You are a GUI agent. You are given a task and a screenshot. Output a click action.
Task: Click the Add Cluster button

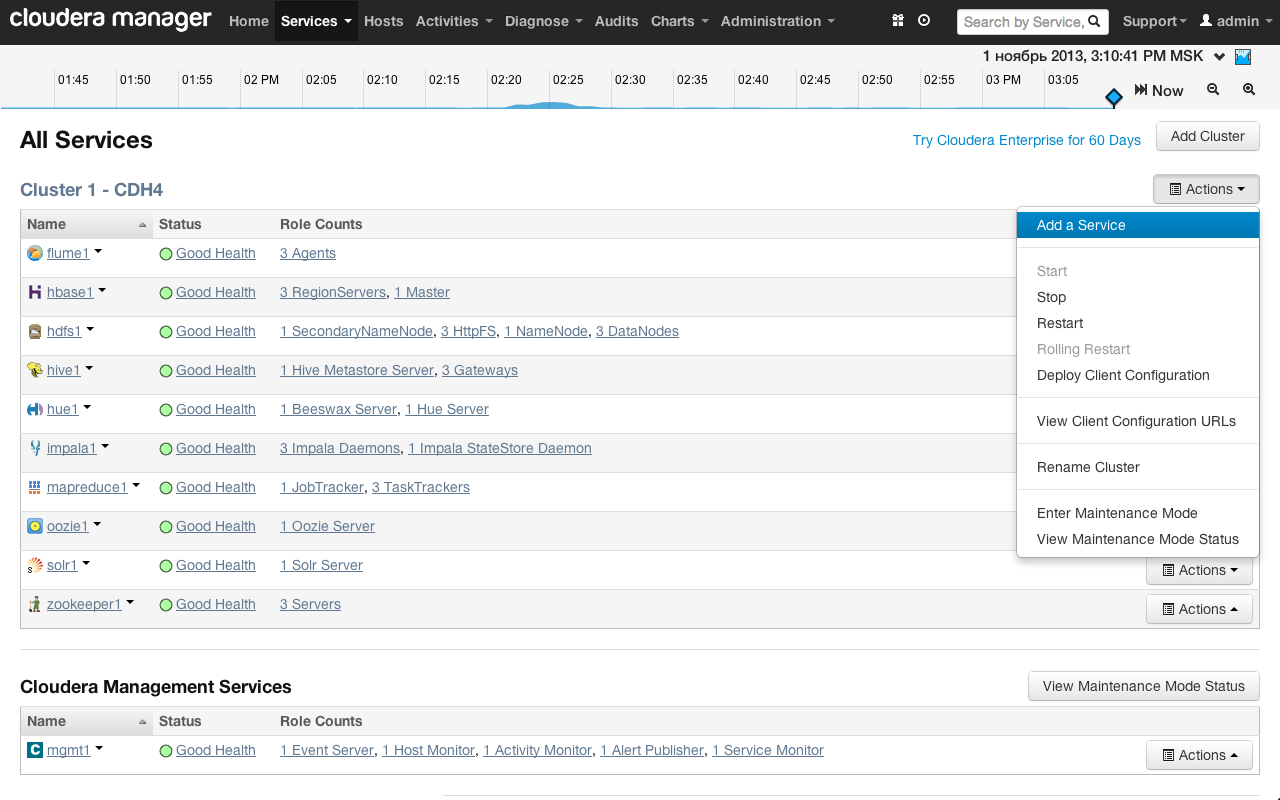click(x=1208, y=136)
